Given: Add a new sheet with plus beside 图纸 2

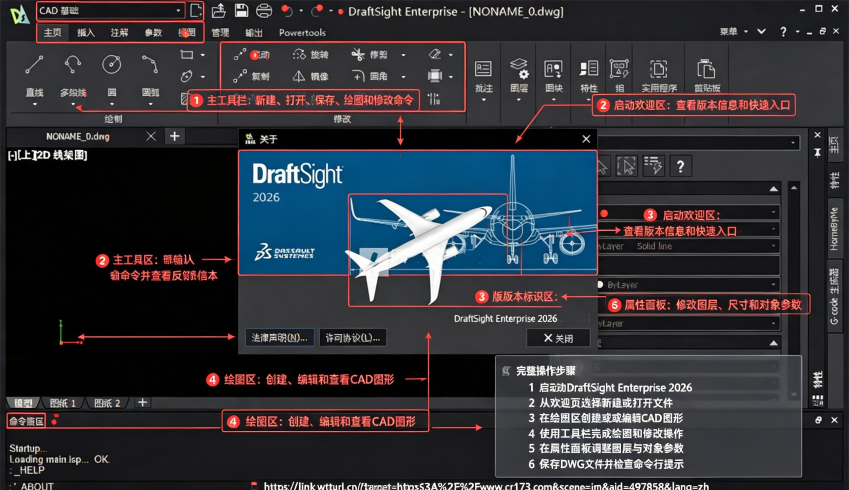Looking at the screenshot, I should (x=142, y=403).
